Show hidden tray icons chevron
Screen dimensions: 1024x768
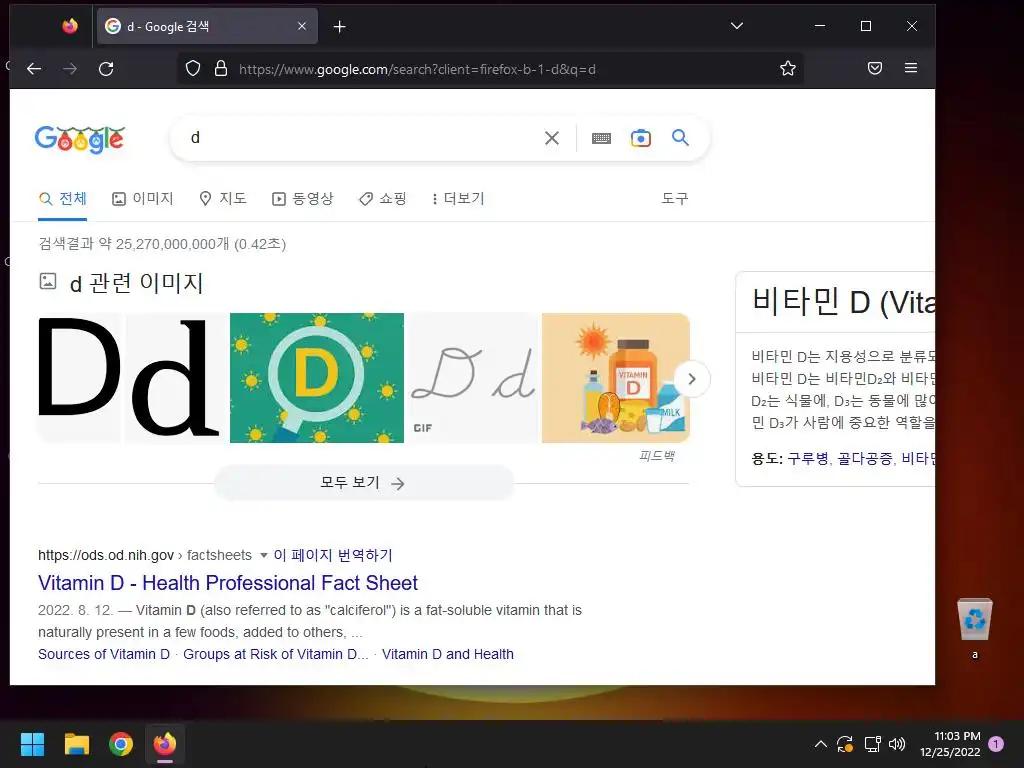pos(821,744)
